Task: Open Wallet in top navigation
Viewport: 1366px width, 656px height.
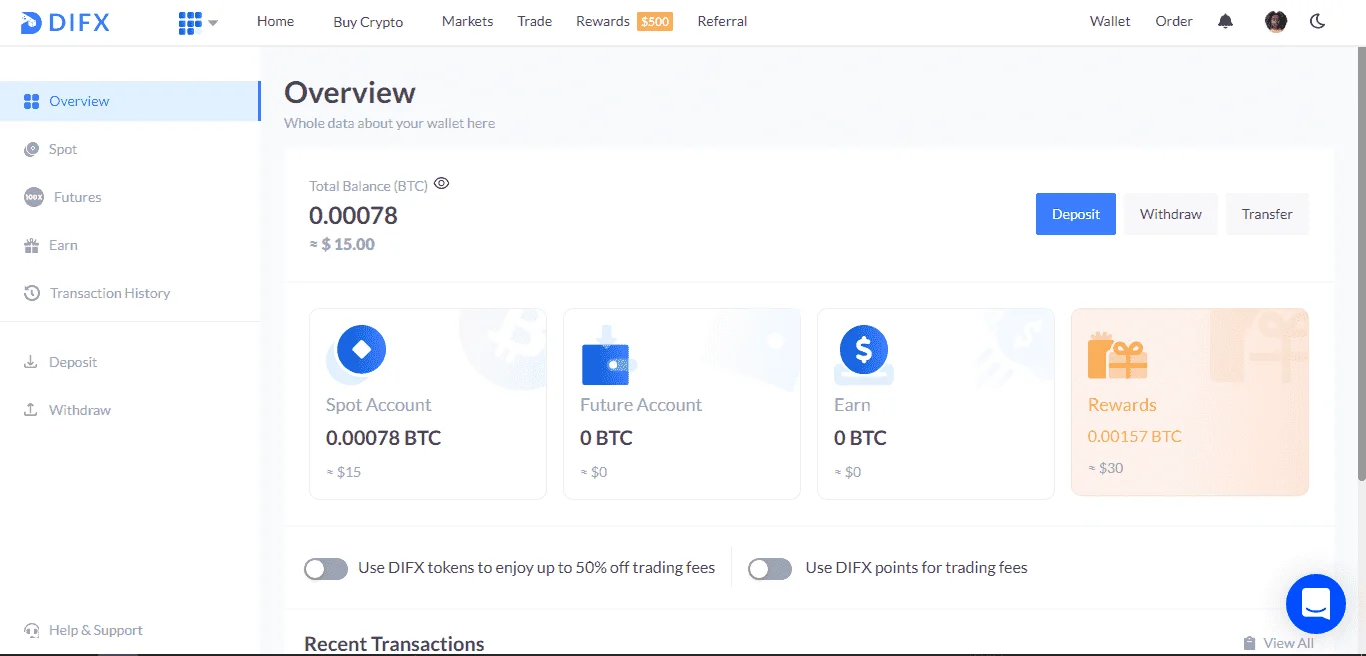Action: click(1110, 21)
